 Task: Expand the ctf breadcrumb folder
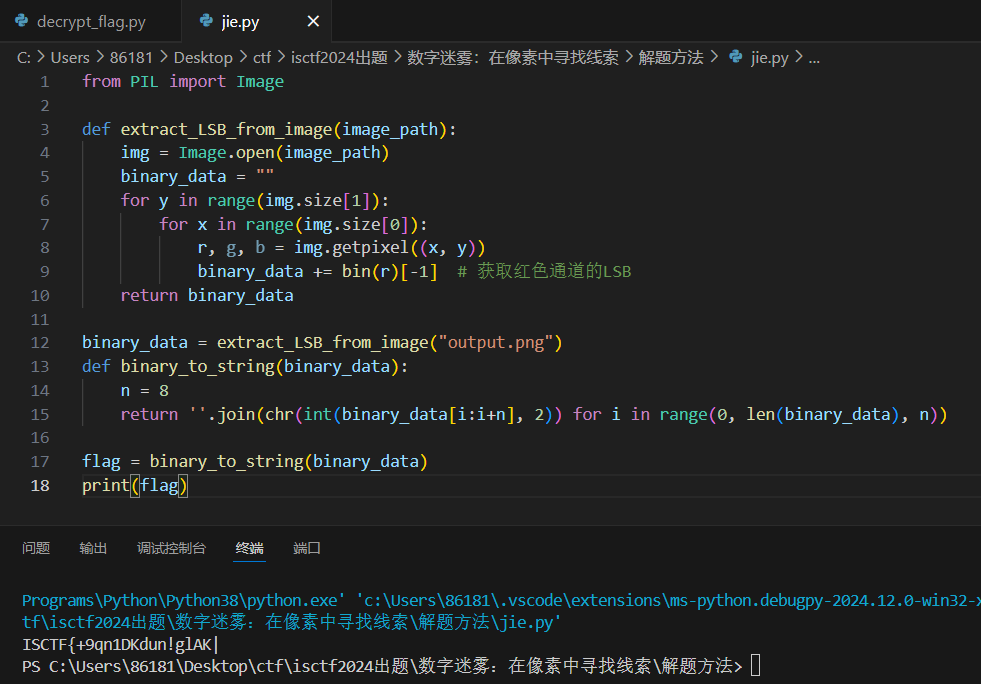262,58
